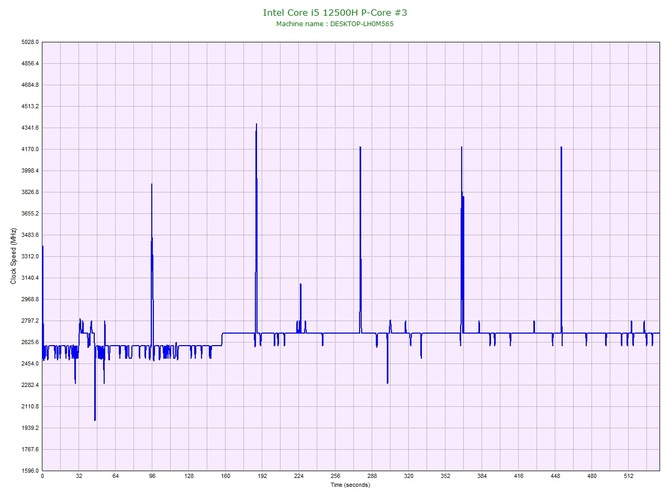This screenshot has width=670, height=502.
Task: Click the 'Clock Speed (MHz)' axis label
Action: click(x=13, y=256)
